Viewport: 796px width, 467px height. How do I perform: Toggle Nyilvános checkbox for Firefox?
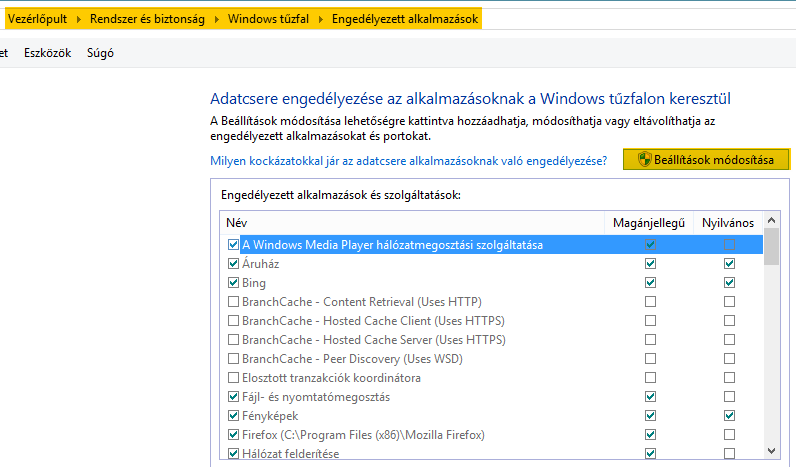point(729,434)
